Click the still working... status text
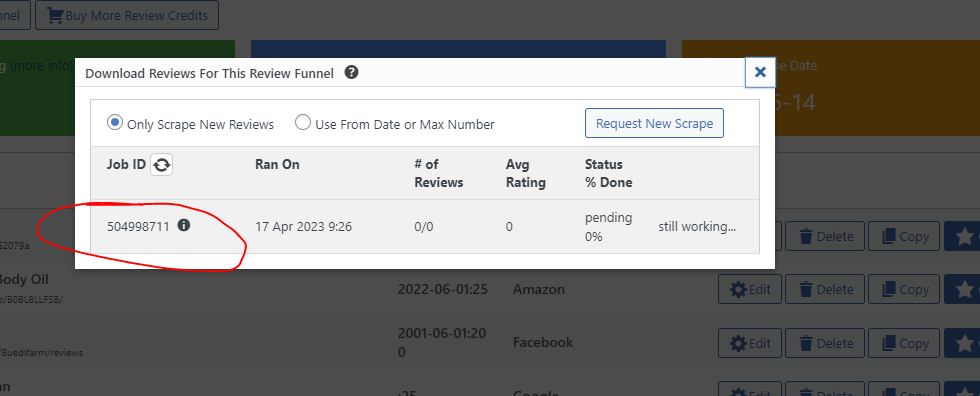Image resolution: width=980 pixels, height=396 pixels. (697, 227)
